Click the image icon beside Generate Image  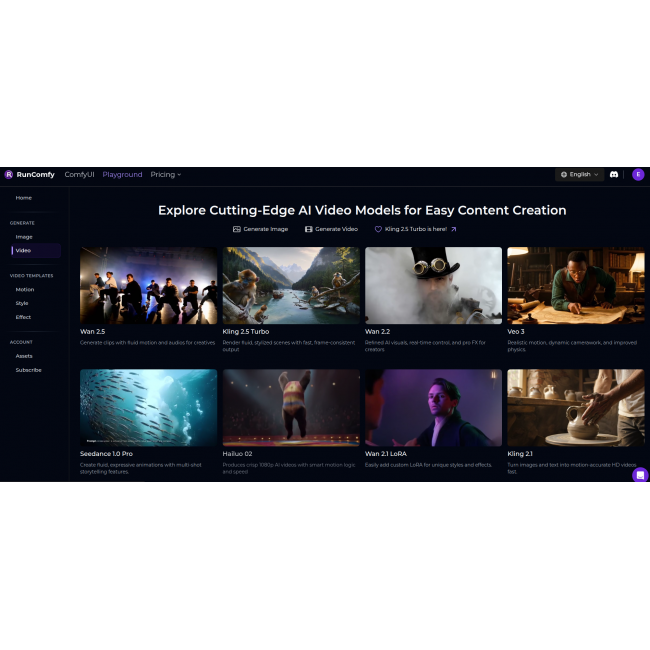[237, 229]
